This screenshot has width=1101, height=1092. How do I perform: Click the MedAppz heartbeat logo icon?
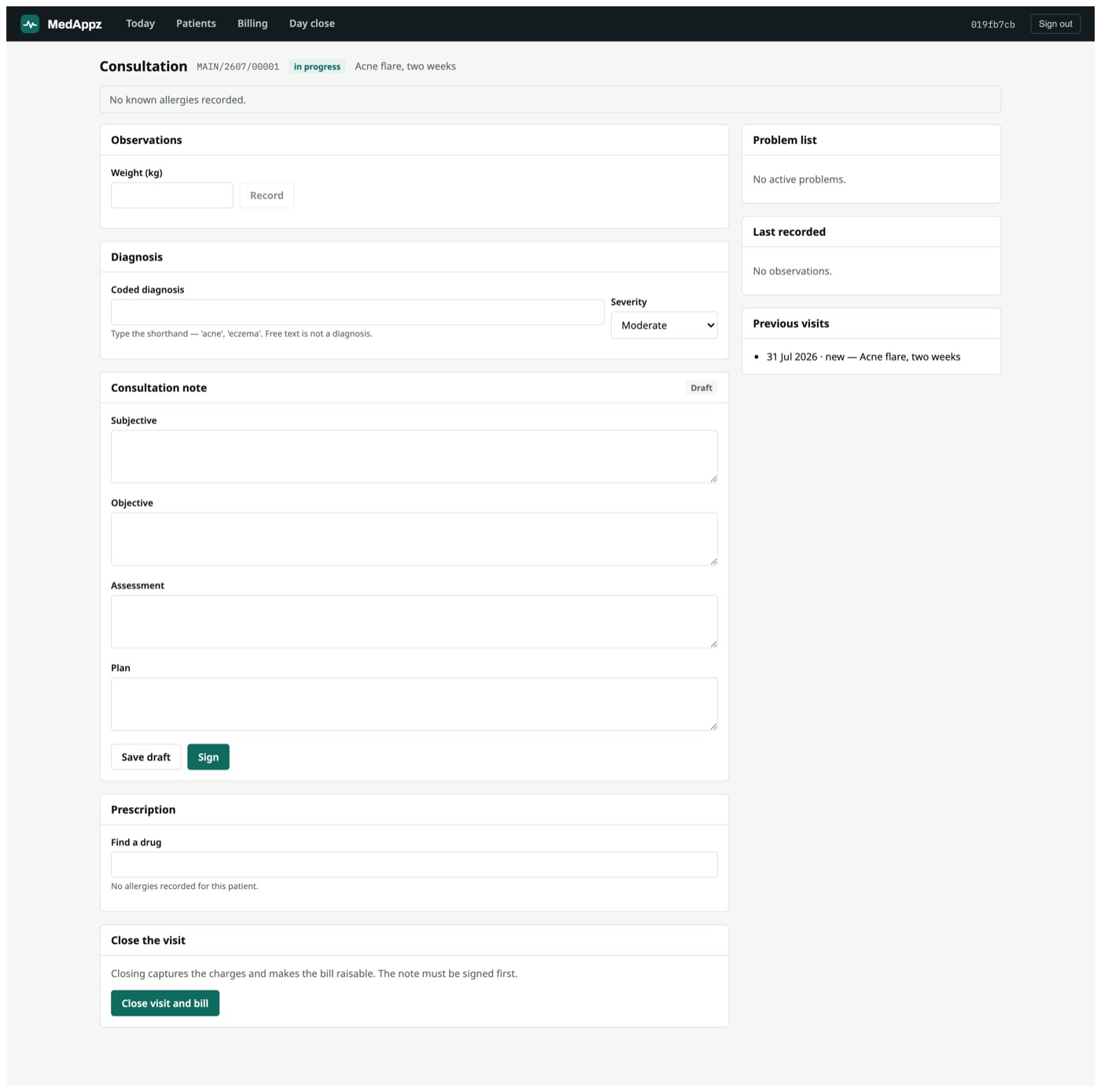(30, 24)
